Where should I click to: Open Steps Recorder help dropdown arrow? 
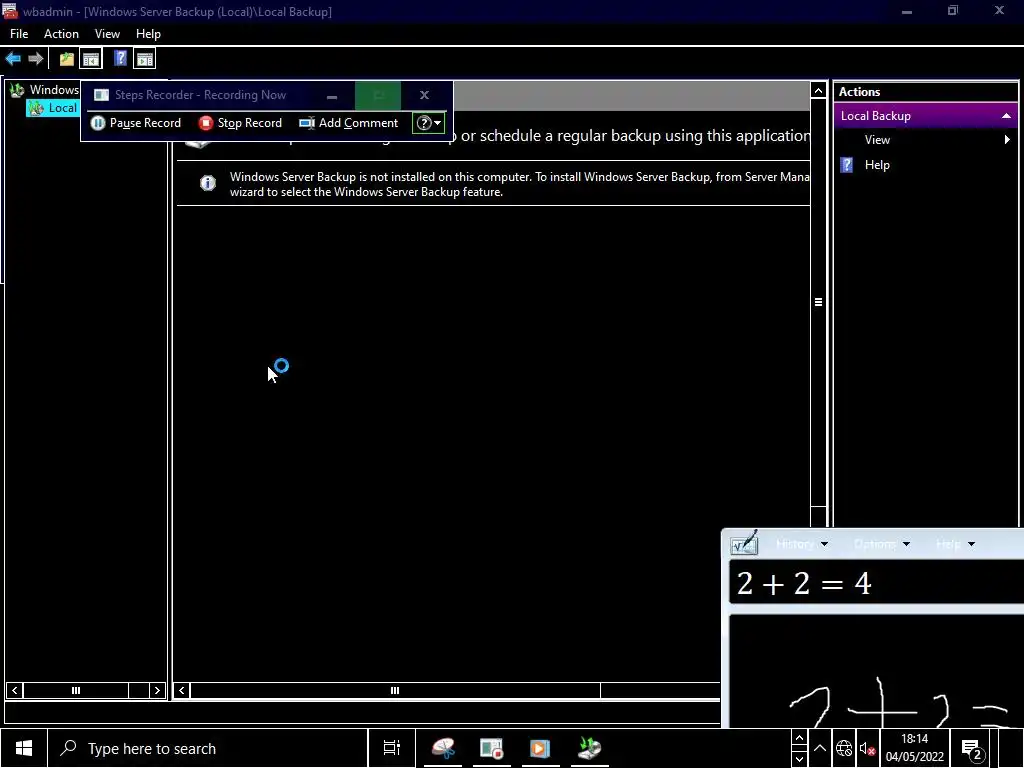tap(438, 123)
